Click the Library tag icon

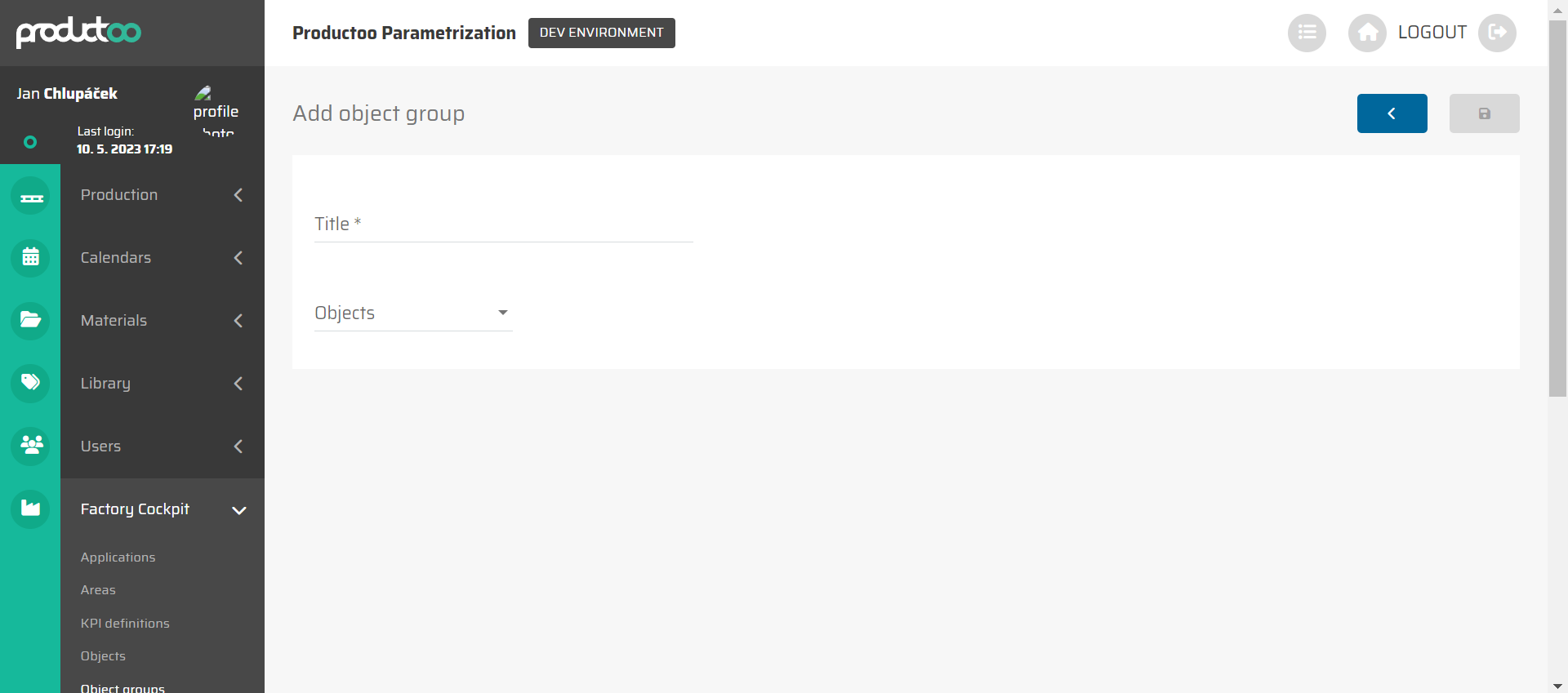pyautogui.click(x=31, y=383)
